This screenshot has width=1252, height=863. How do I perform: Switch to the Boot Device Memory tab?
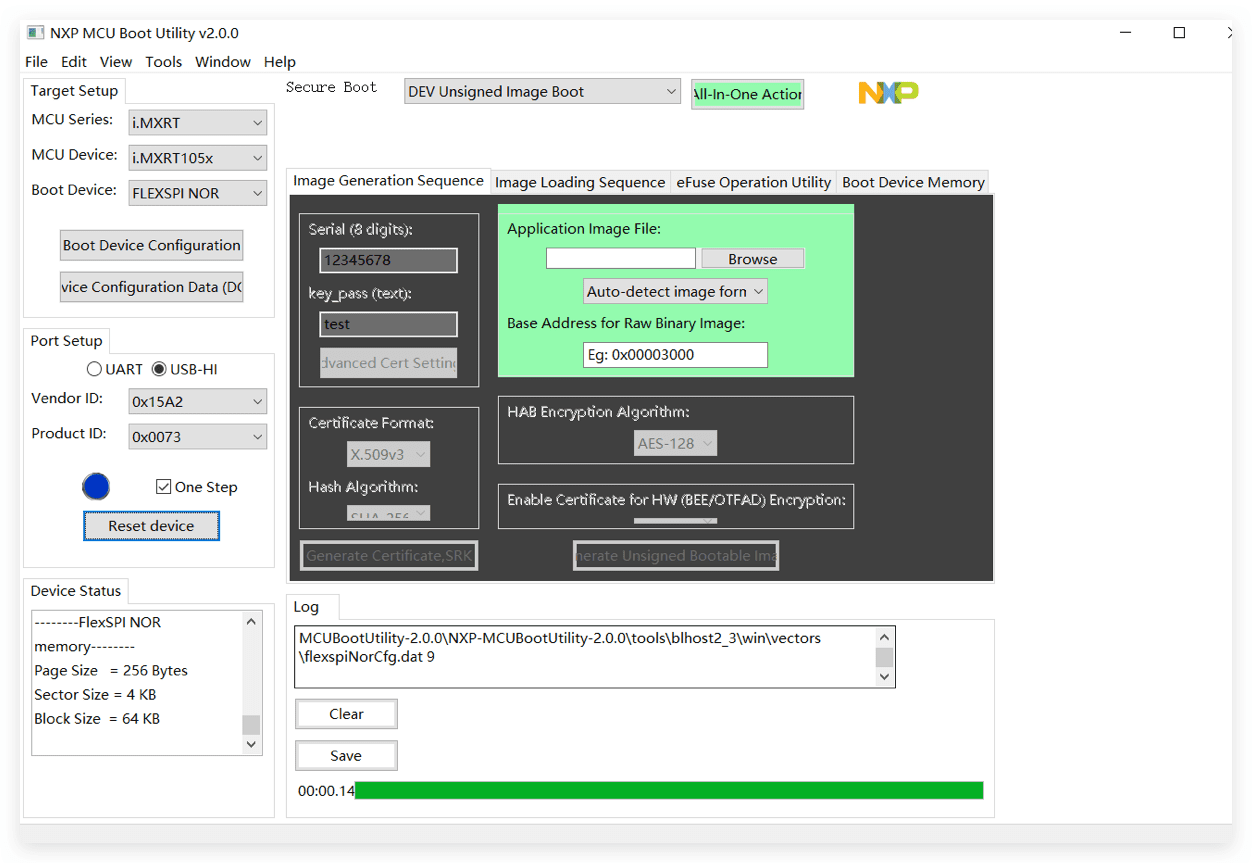click(x=913, y=182)
